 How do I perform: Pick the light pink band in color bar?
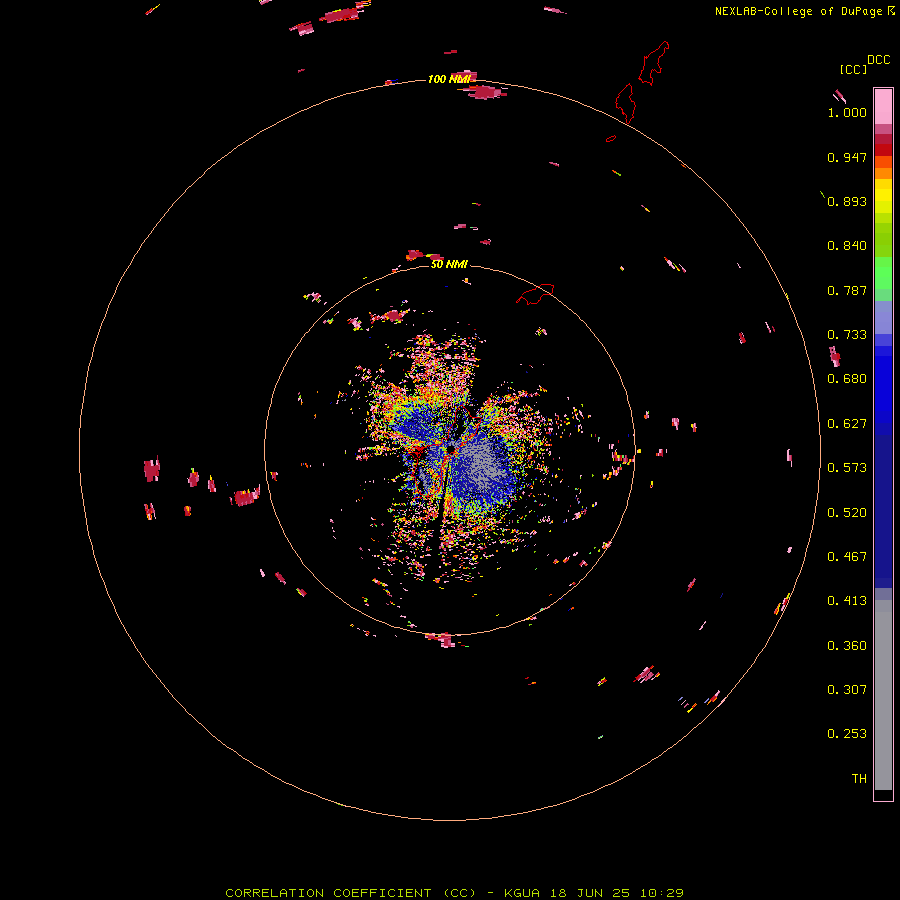pos(883,107)
